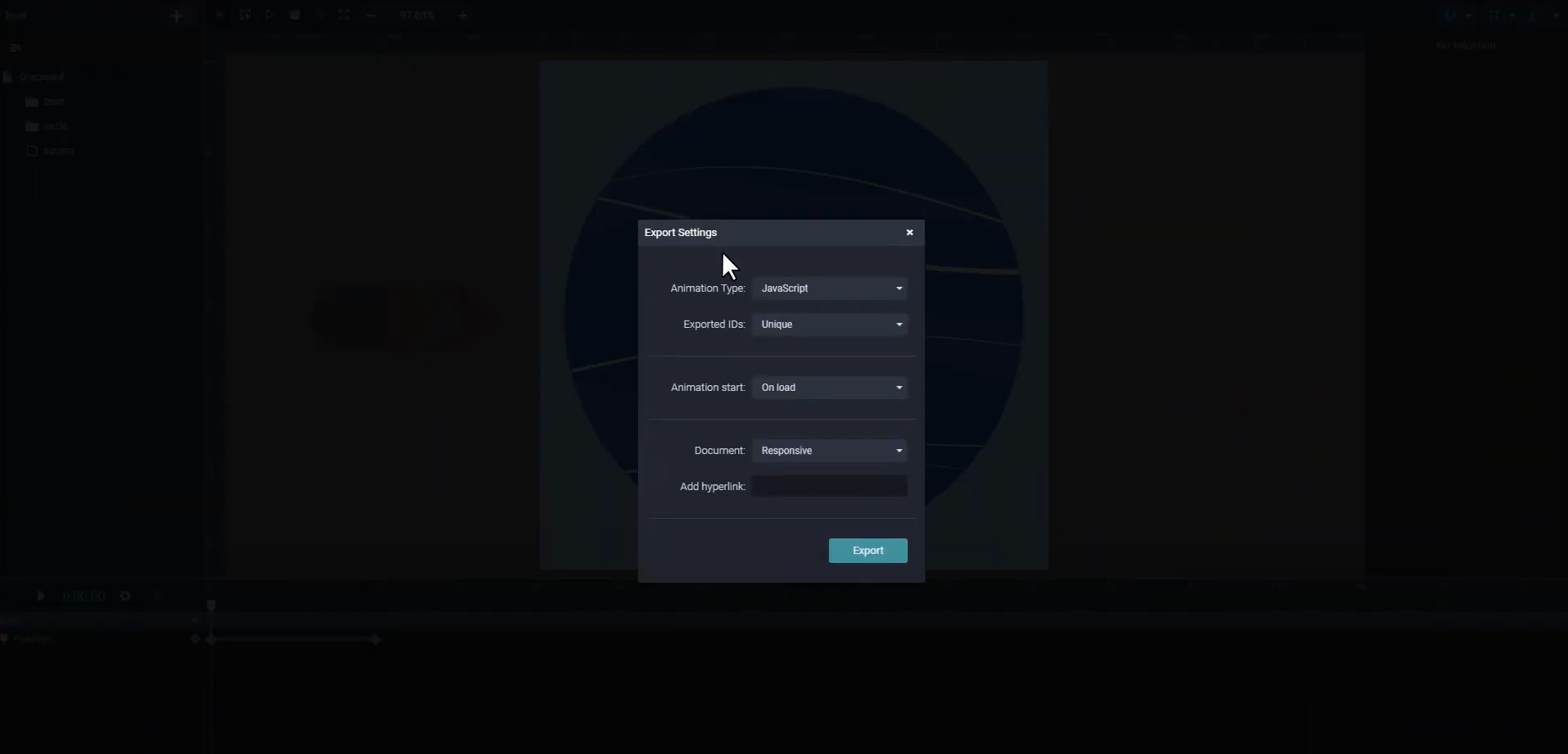Click the elements list menu icon above Document

14,48
